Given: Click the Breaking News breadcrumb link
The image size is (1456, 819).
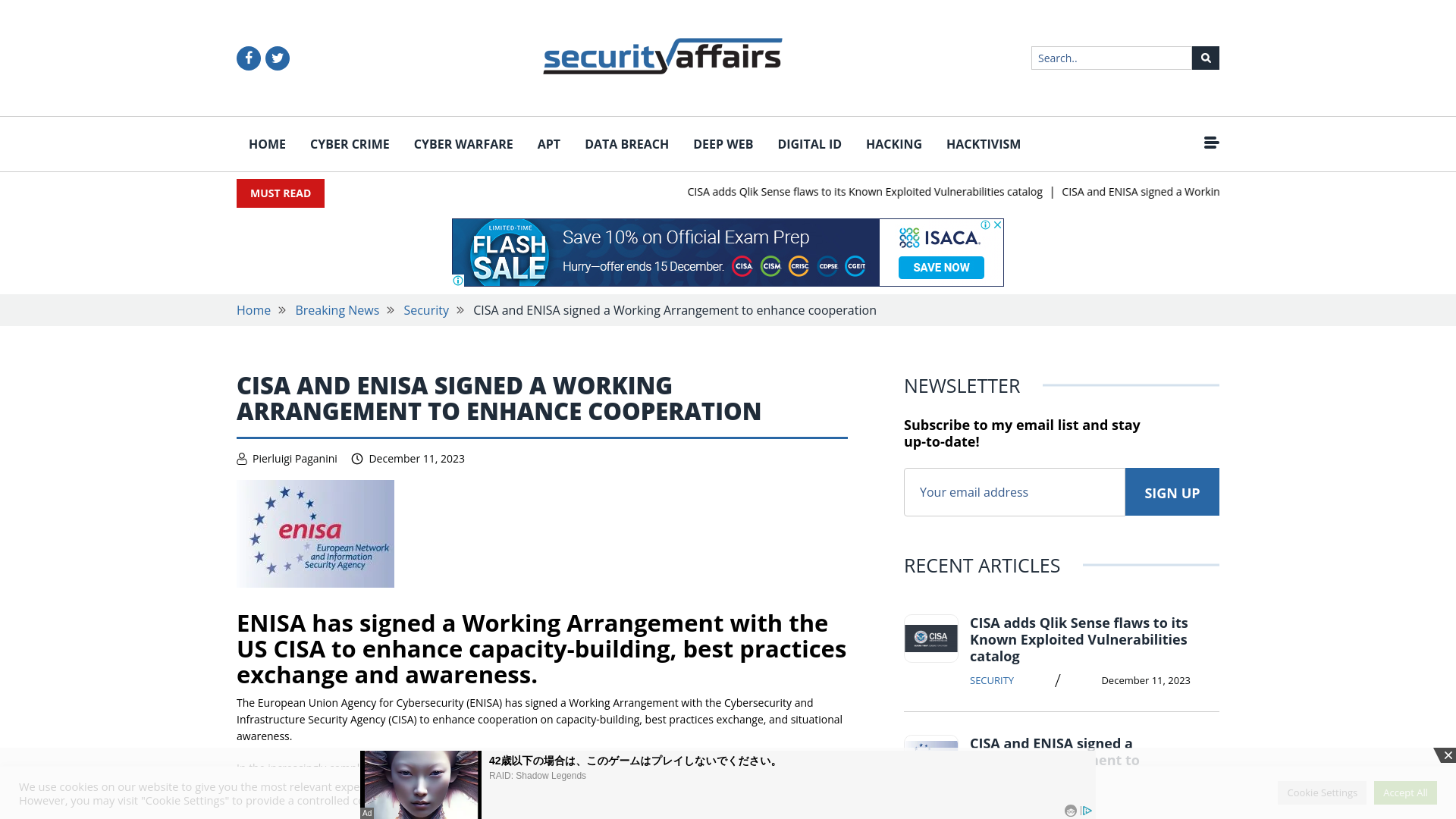Looking at the screenshot, I should (337, 310).
